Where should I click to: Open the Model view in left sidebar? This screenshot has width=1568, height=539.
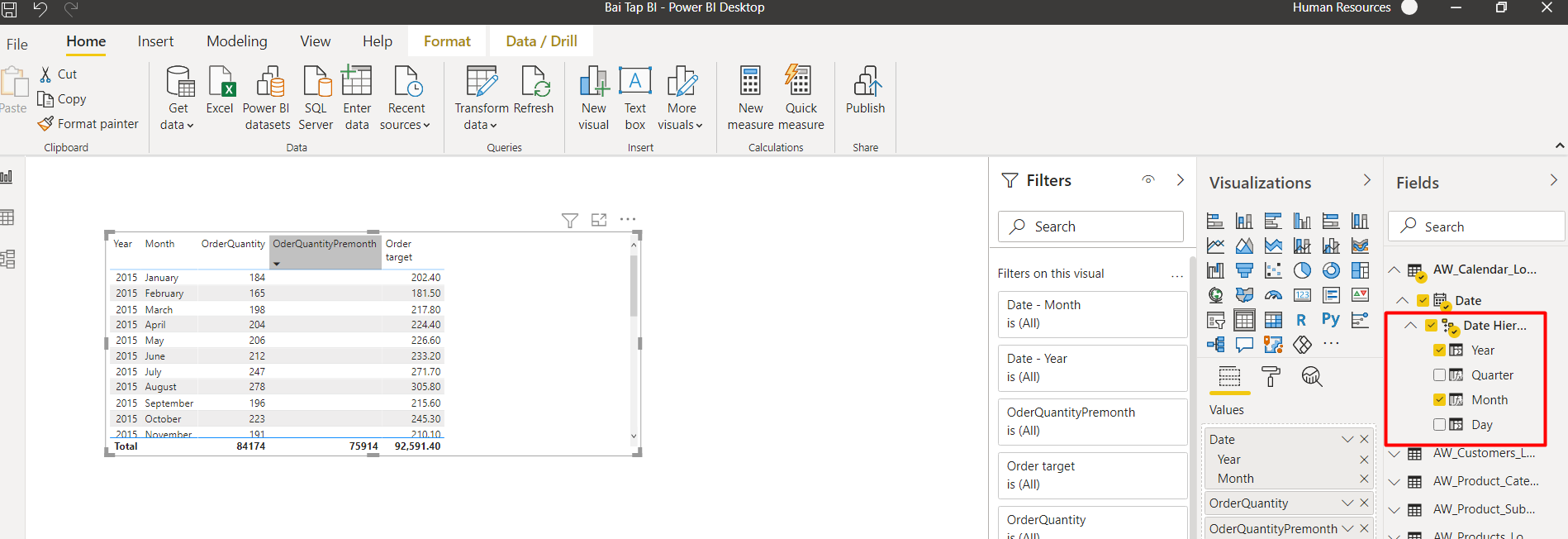coord(7,260)
